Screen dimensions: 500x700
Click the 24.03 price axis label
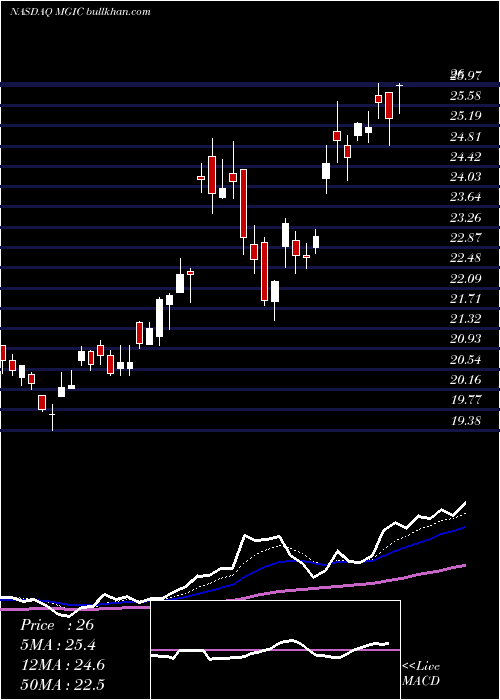click(466, 177)
